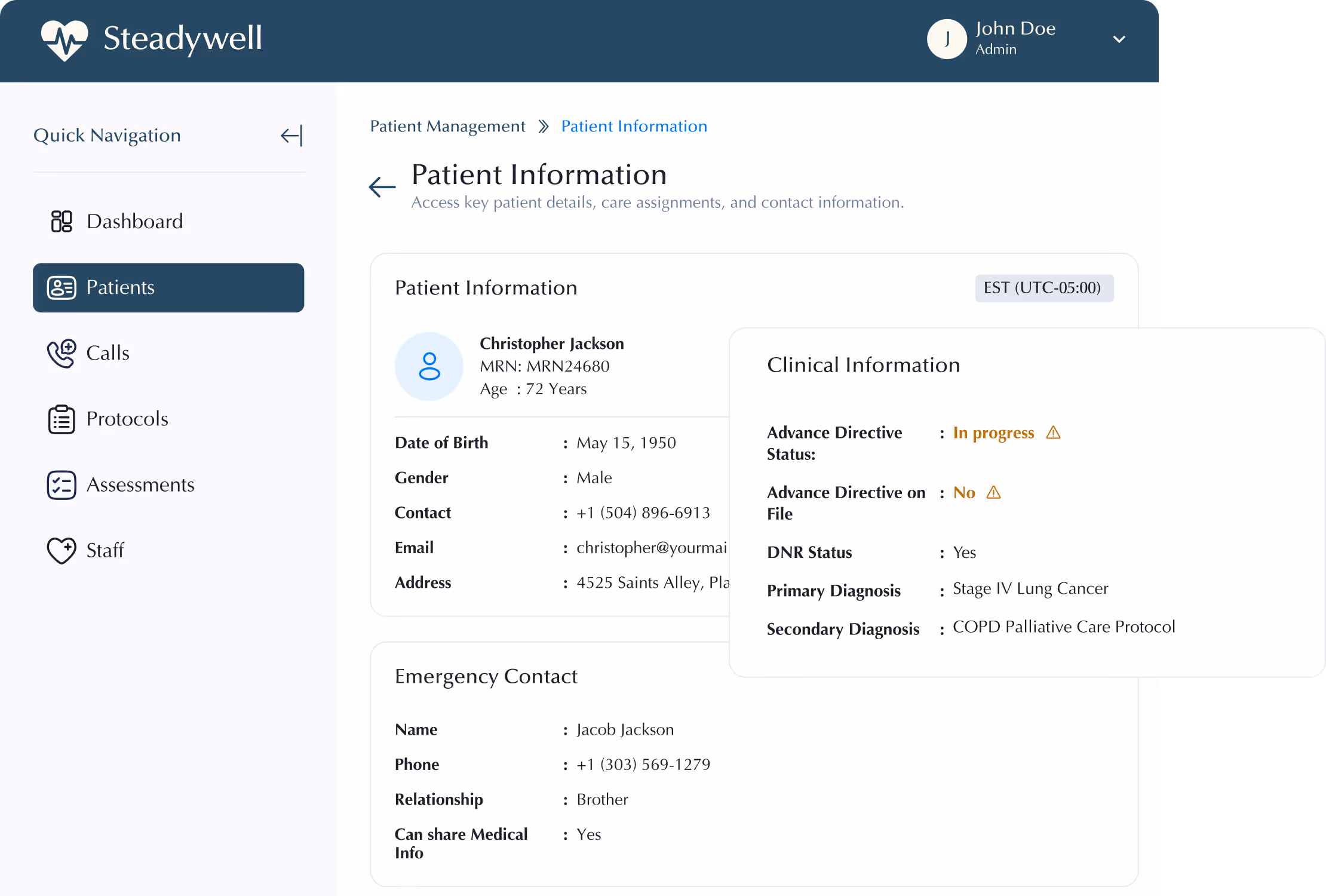
Task: Click the breadcrumb double-chevron separator
Action: [543, 127]
